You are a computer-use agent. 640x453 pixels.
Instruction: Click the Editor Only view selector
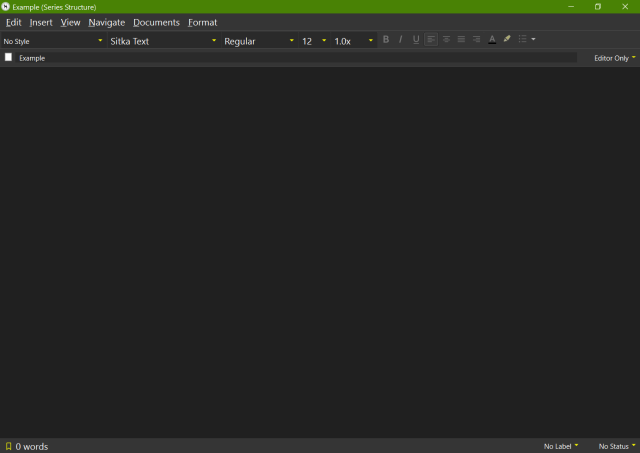(614, 58)
